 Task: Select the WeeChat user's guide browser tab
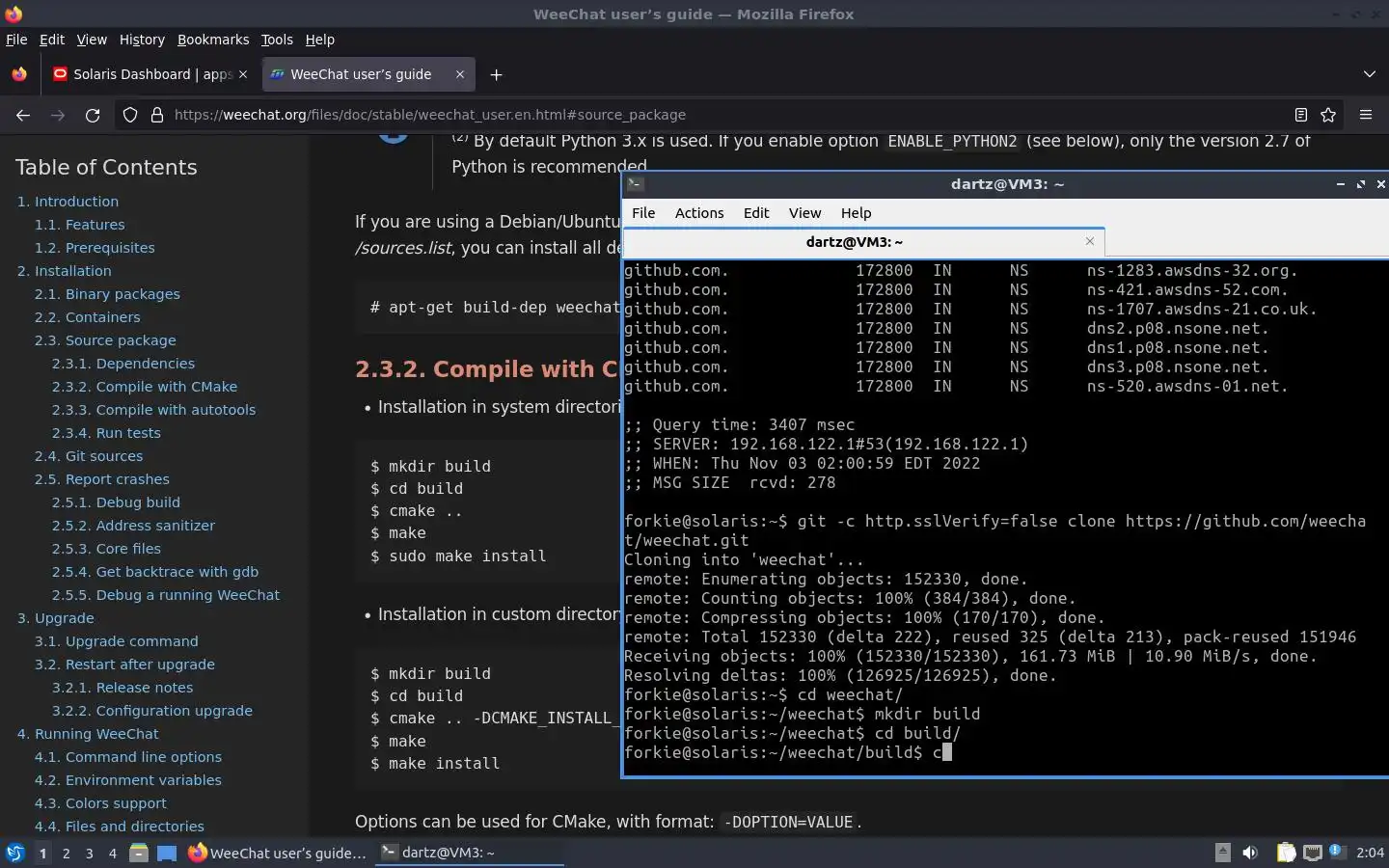point(368,74)
